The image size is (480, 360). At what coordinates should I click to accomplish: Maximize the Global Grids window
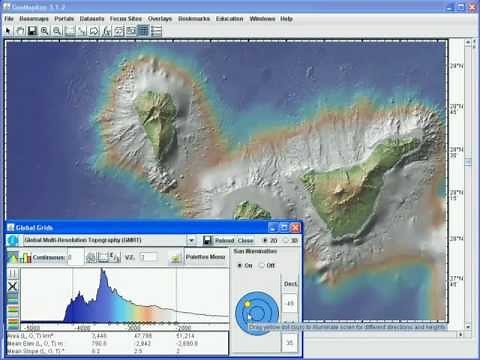(284, 228)
